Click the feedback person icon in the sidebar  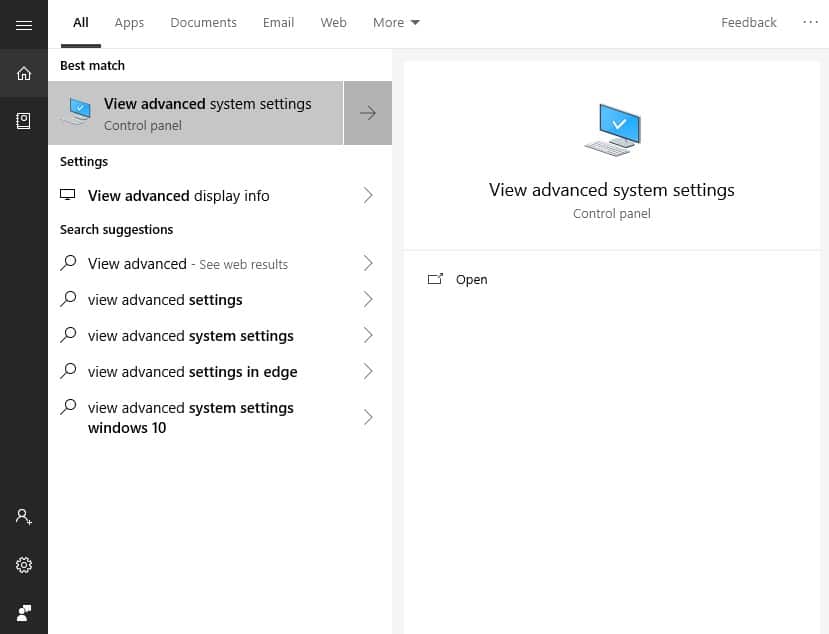pos(24,613)
